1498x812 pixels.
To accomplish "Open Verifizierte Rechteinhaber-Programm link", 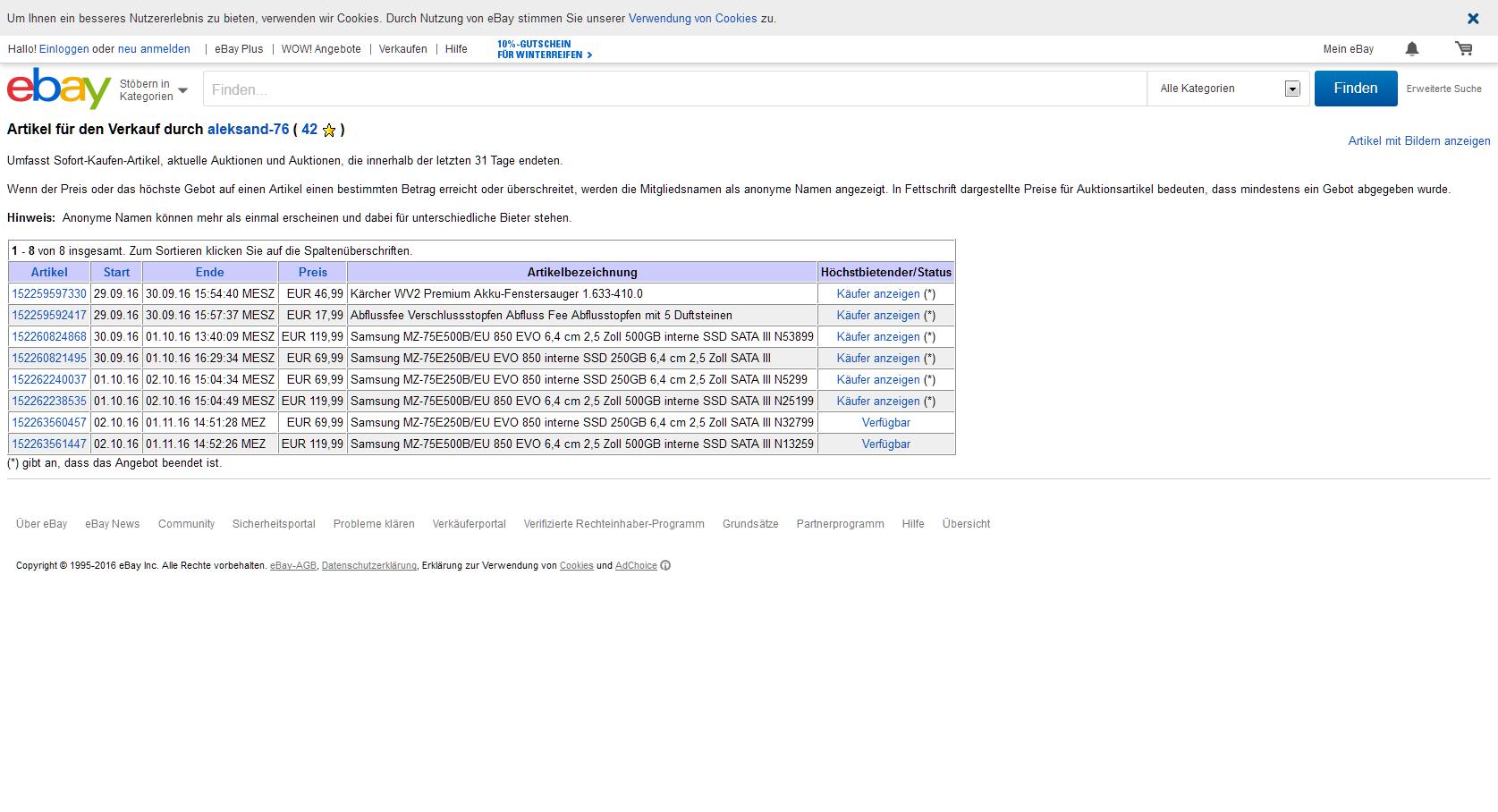I will 614,524.
